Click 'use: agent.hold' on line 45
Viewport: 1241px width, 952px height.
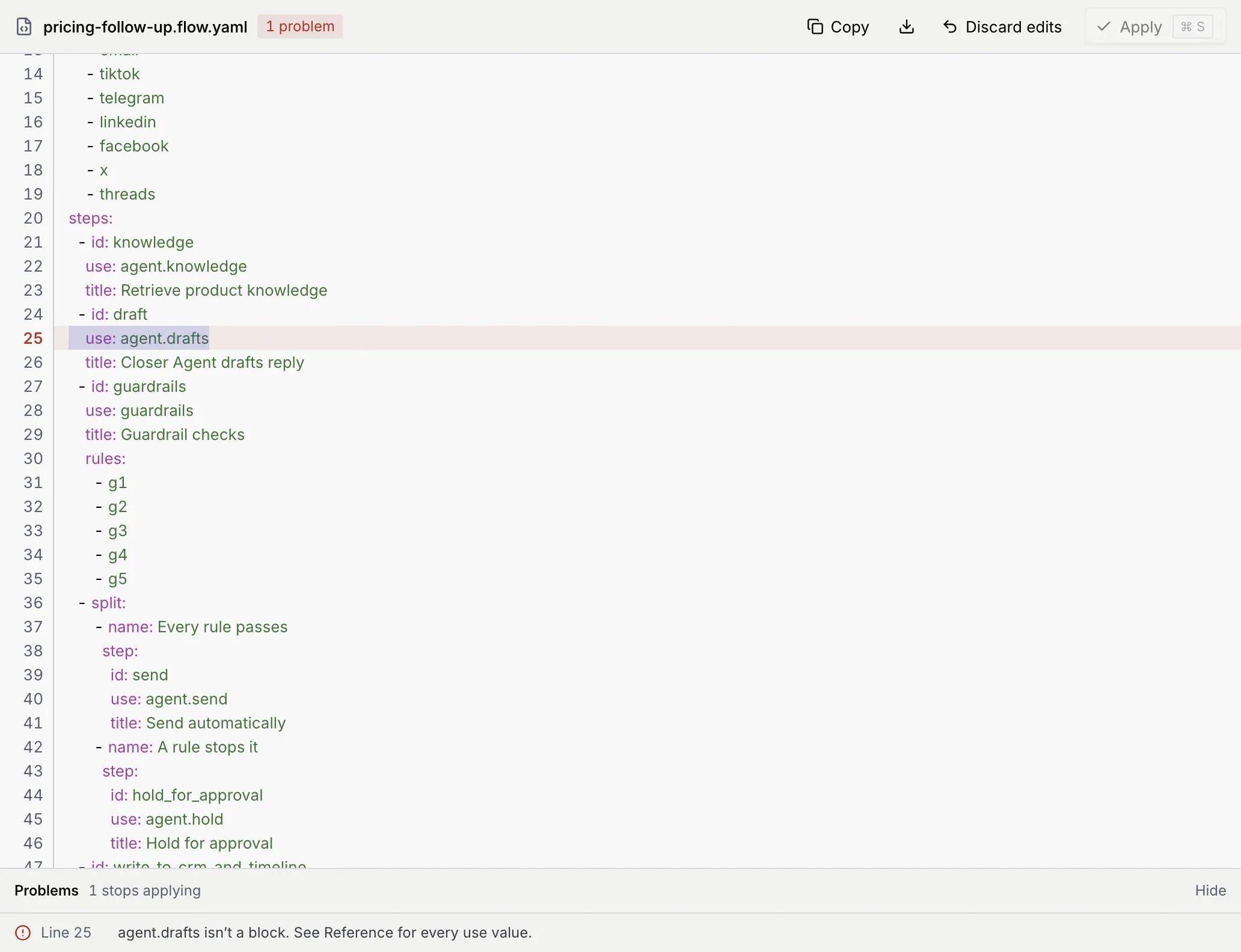point(167,819)
